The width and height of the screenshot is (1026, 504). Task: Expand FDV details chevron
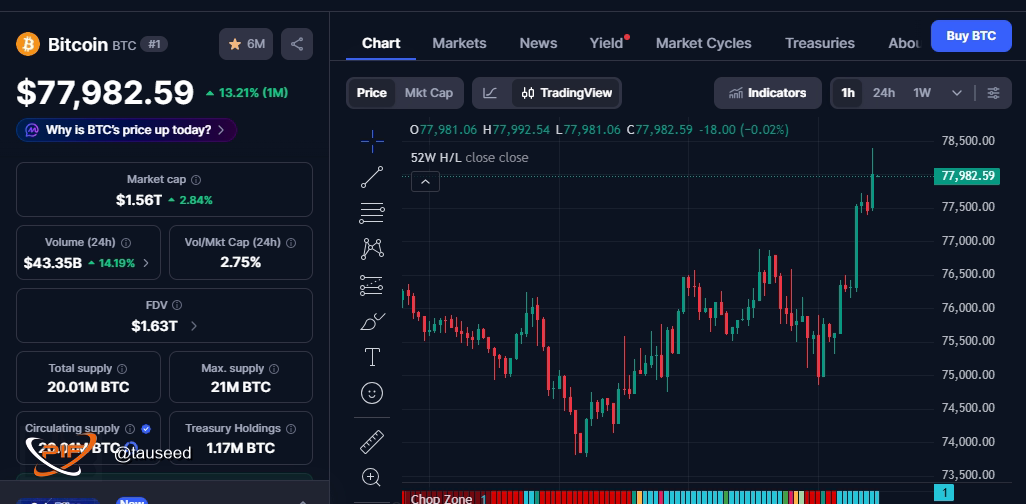tap(194, 326)
